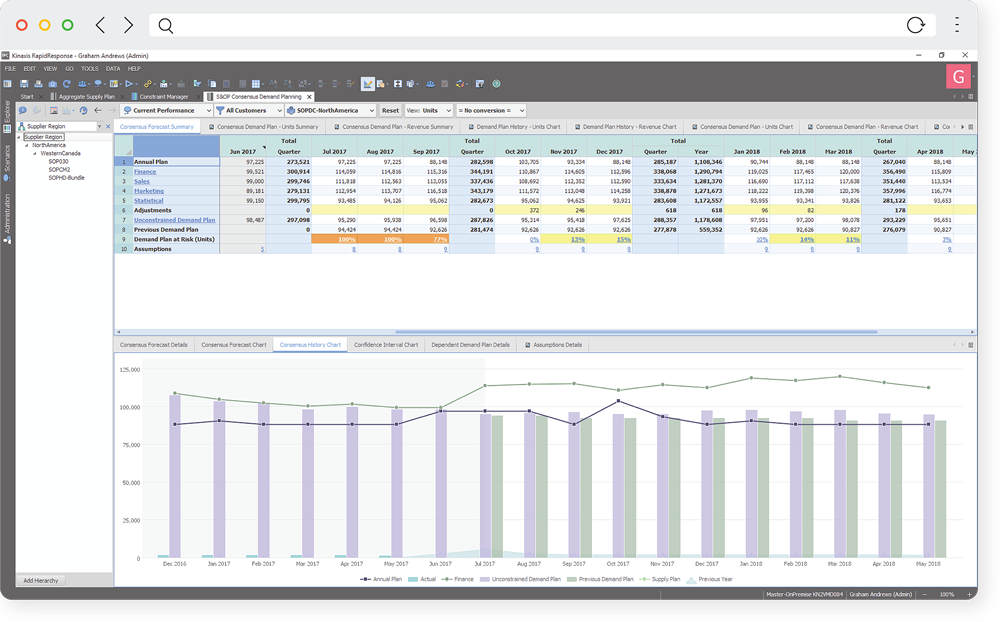Click the Copy documents icon in toolbar
1000x622 pixels.
click(212, 84)
